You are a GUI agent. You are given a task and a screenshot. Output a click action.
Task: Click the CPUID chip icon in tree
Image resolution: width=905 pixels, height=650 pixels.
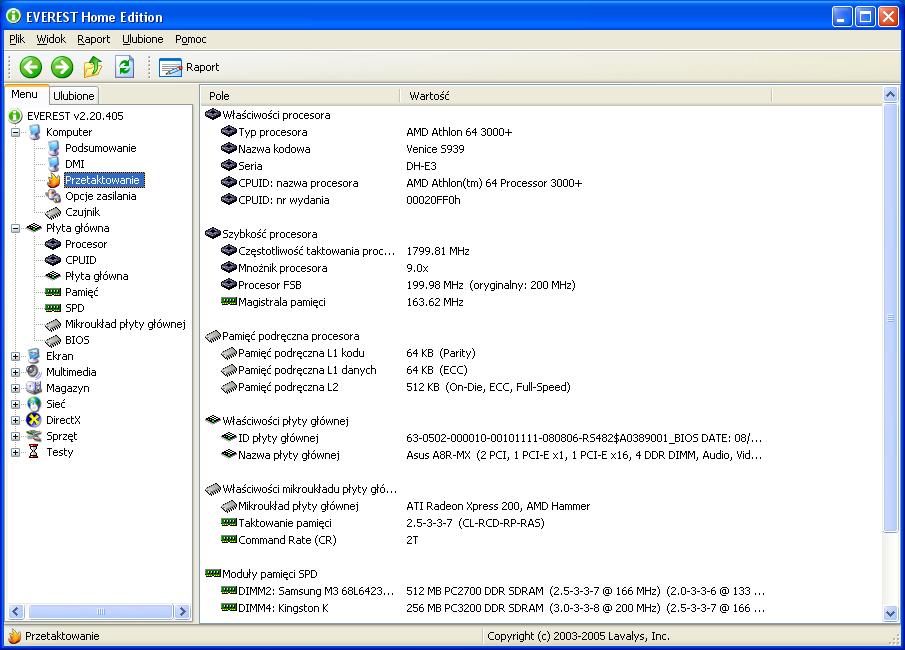[53, 260]
